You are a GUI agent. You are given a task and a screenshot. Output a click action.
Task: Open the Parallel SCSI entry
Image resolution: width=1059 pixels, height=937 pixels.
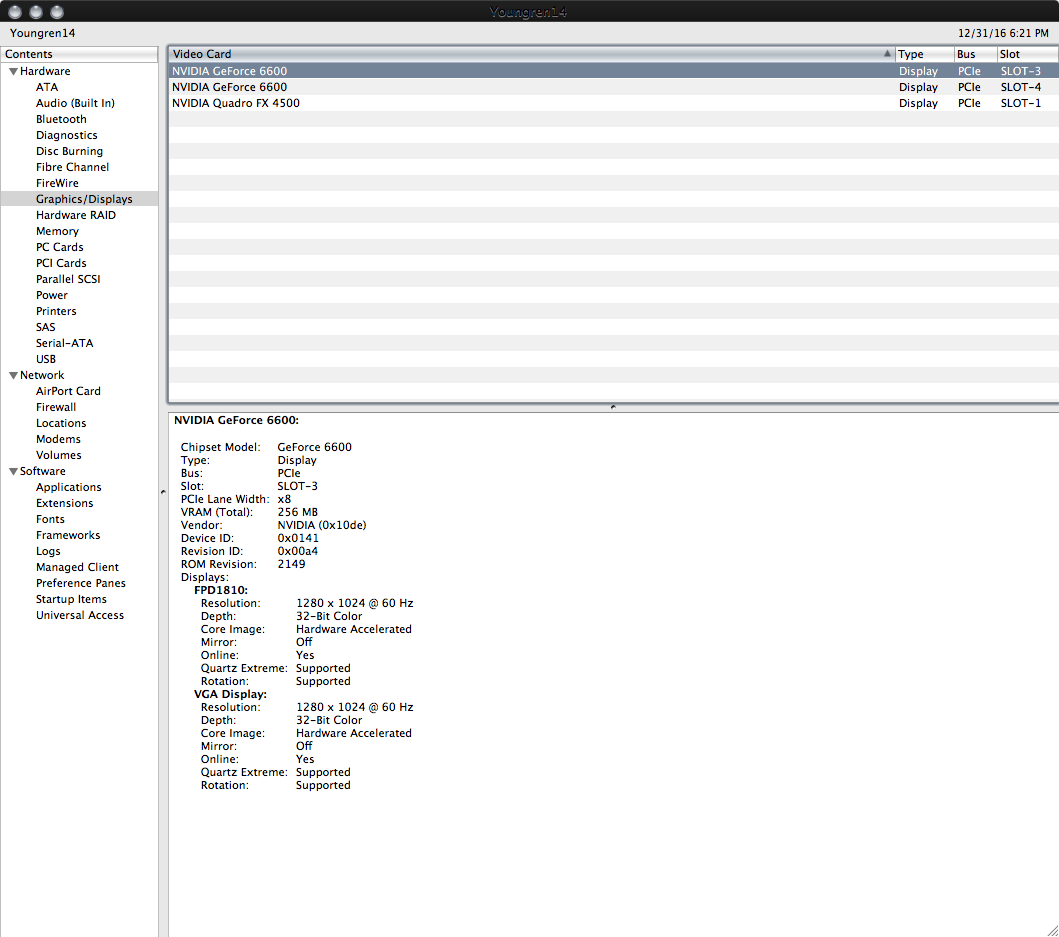click(x=68, y=279)
